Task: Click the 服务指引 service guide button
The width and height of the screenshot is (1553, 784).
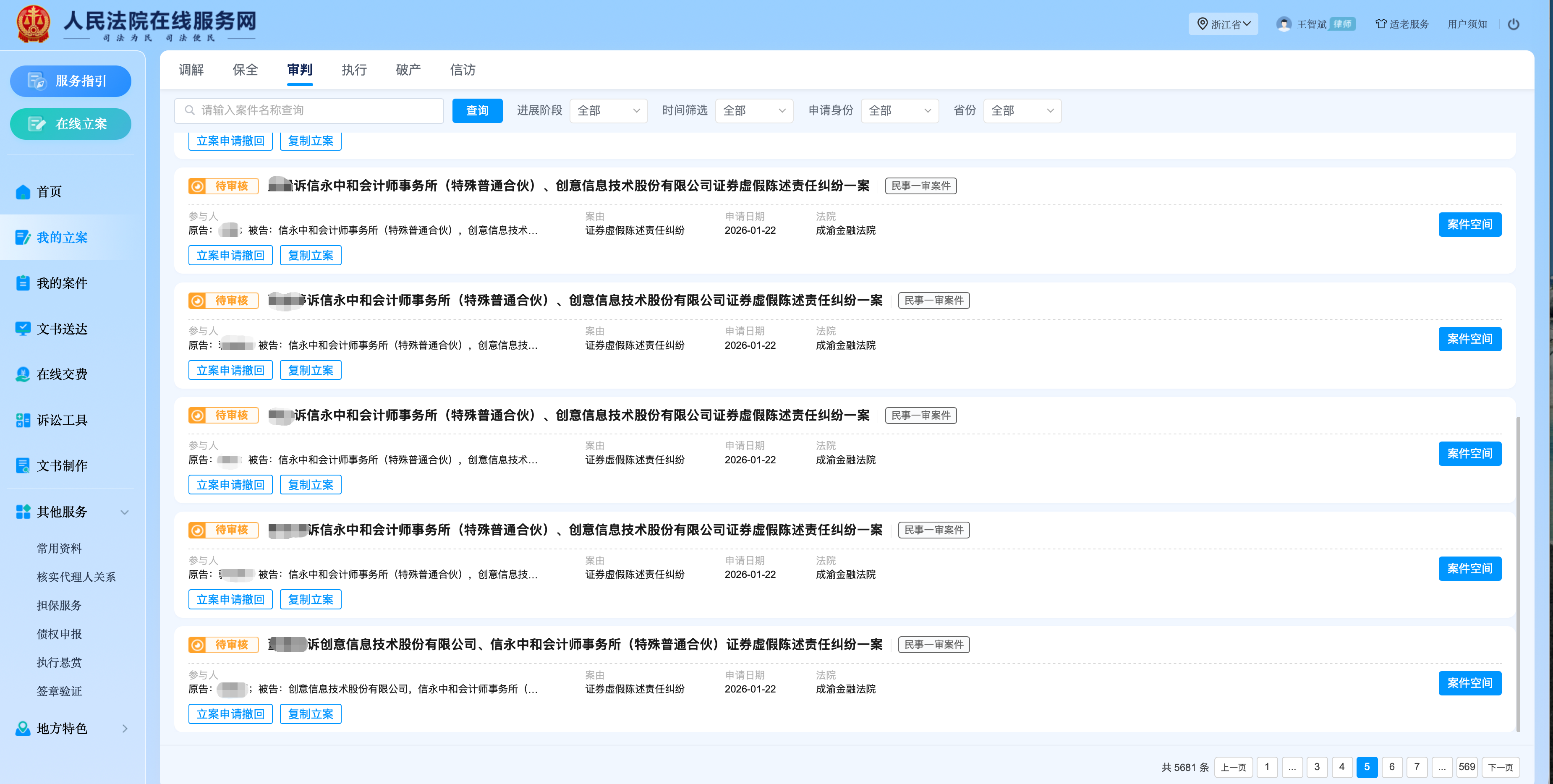Action: tap(71, 81)
